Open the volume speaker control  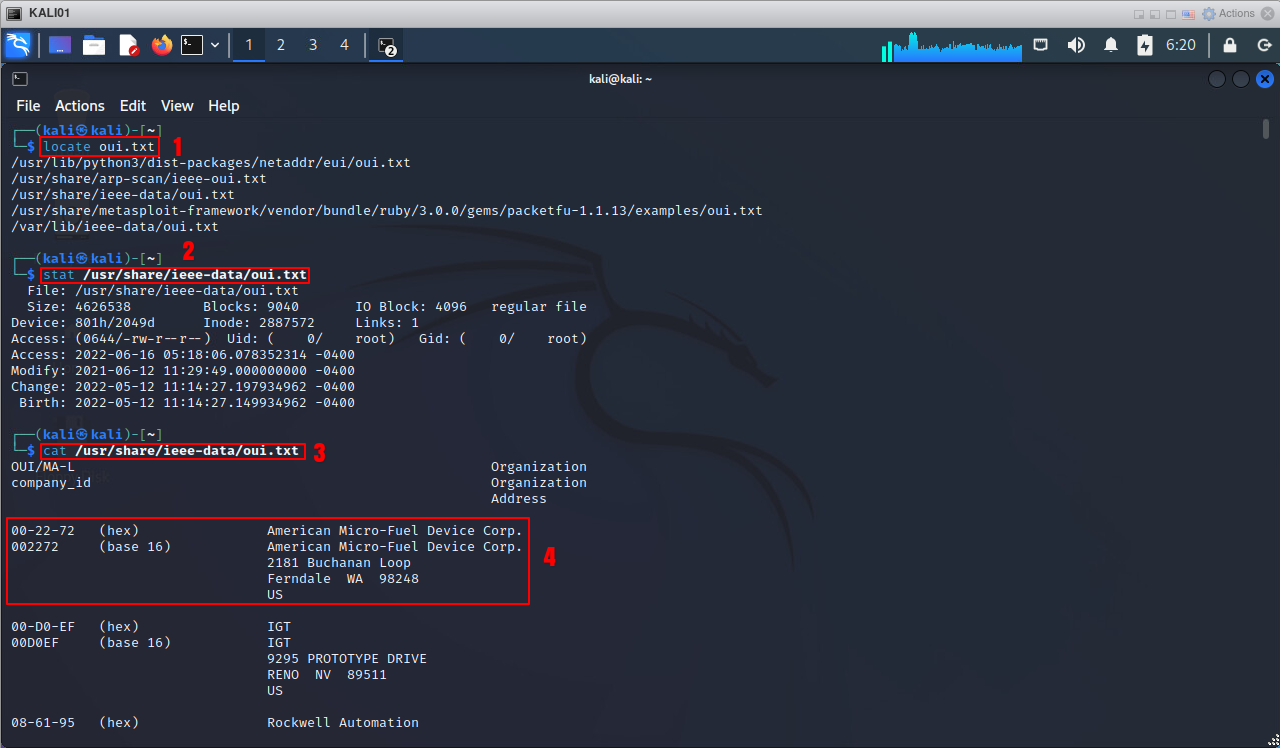[1076, 45]
